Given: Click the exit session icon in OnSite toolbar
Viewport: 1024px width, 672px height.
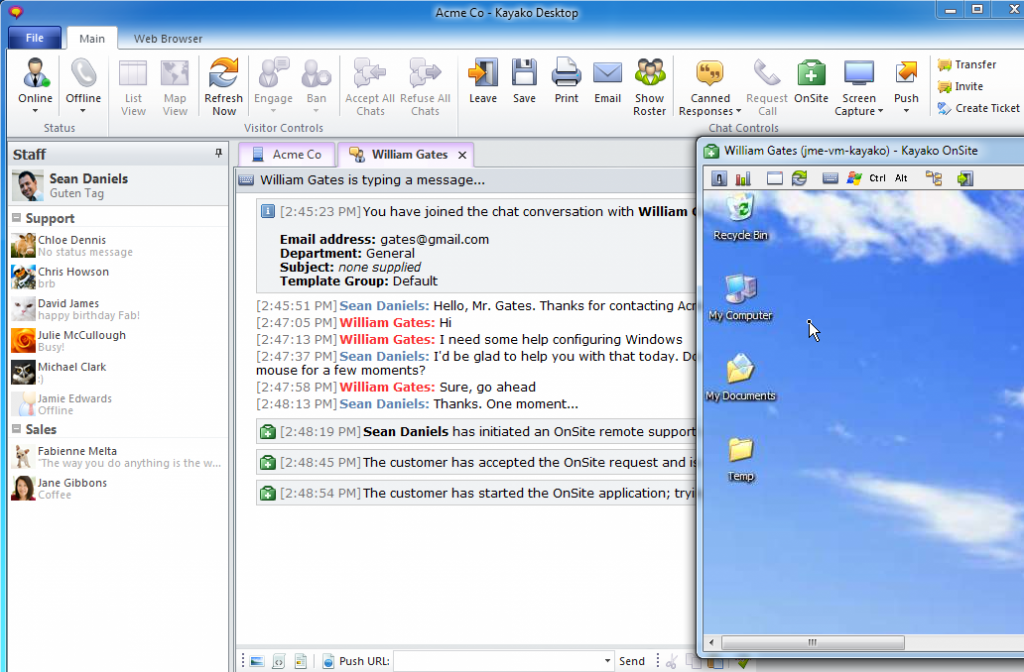Looking at the screenshot, I should pyautogui.click(x=965, y=178).
